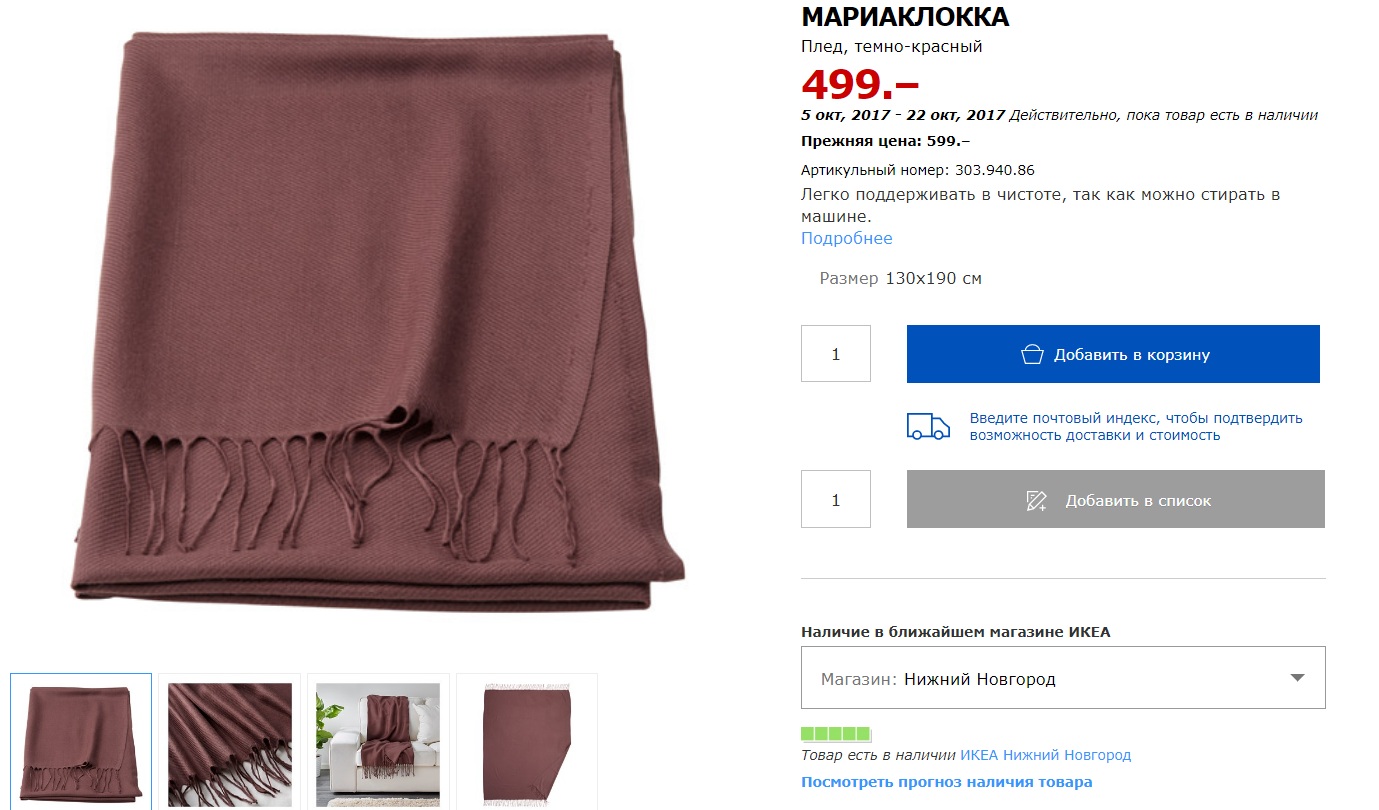Viewport: 1379px width, 810px height.
Task: Select the first folded blanket thumbnail
Action: point(81,741)
